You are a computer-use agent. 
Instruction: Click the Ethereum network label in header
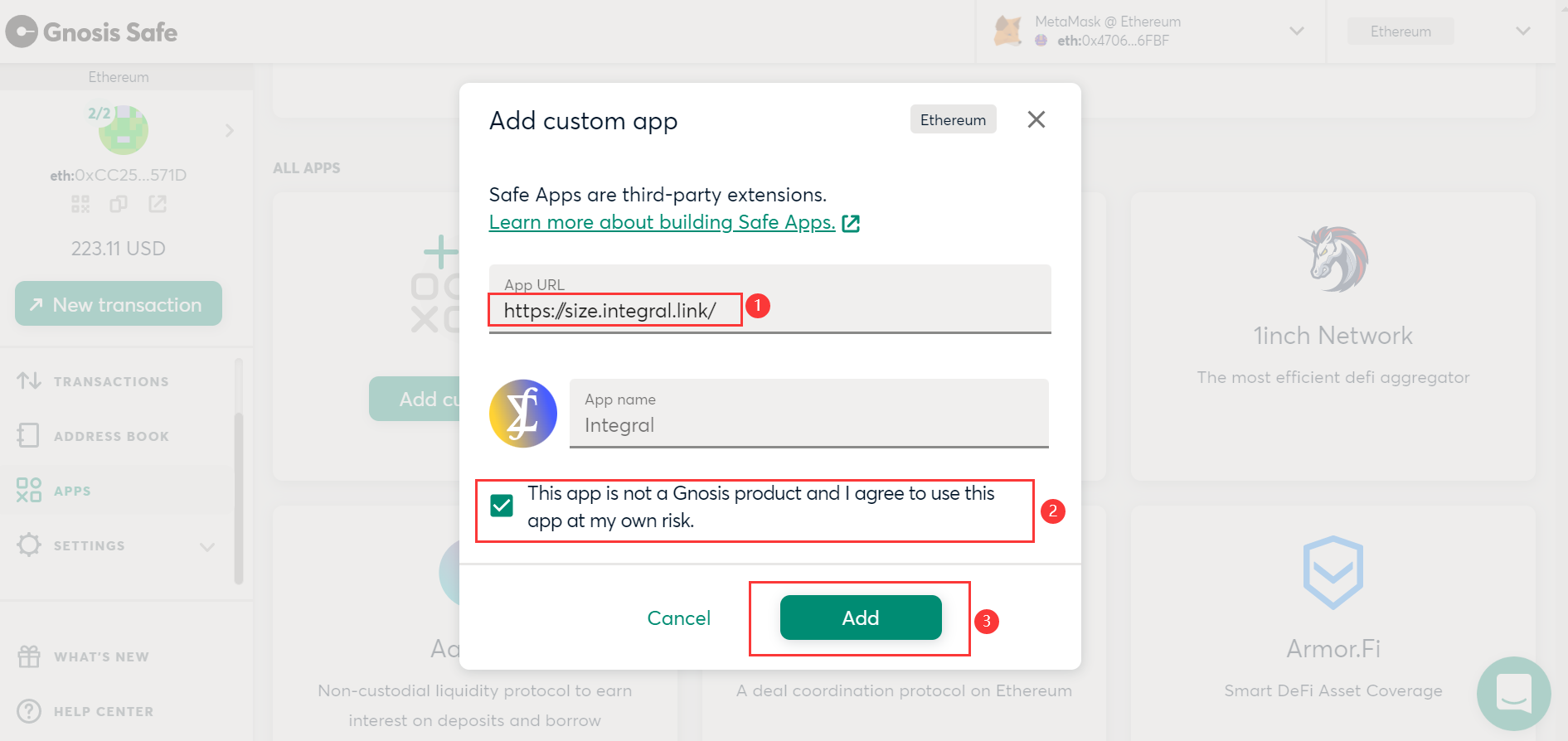coord(1401,31)
